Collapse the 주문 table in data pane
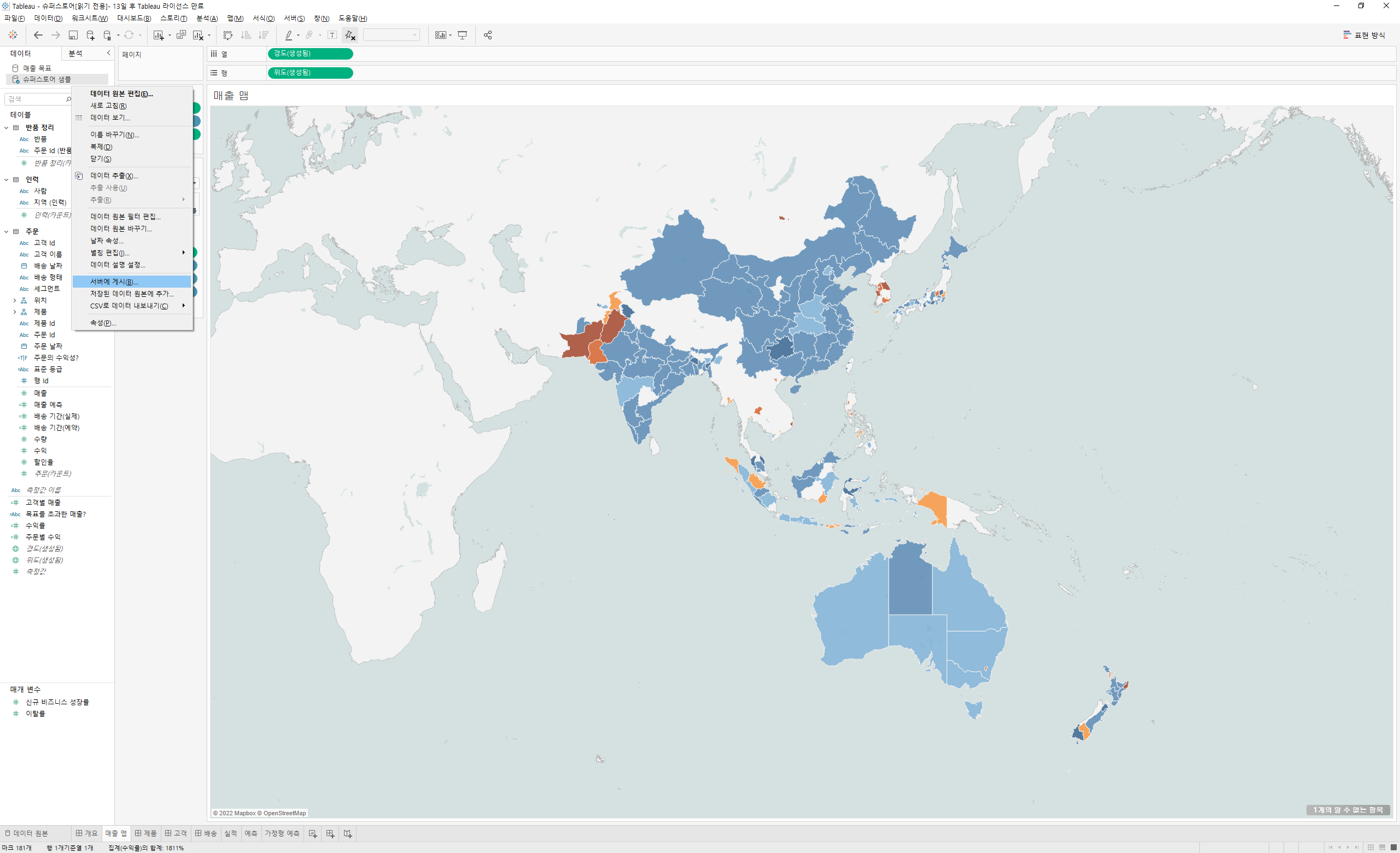The width and height of the screenshot is (1400, 853). click(6, 232)
